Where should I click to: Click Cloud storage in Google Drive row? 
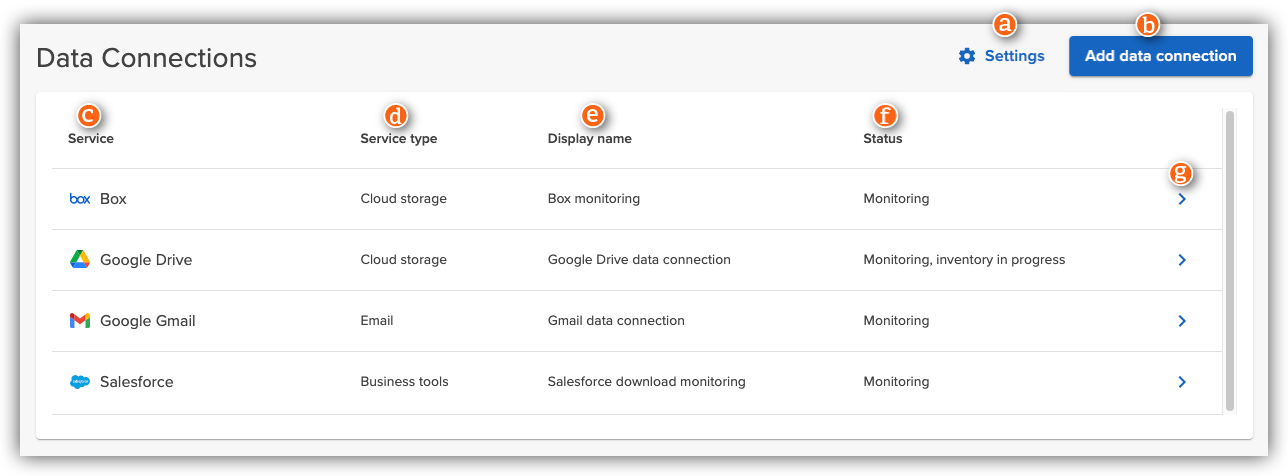click(404, 260)
